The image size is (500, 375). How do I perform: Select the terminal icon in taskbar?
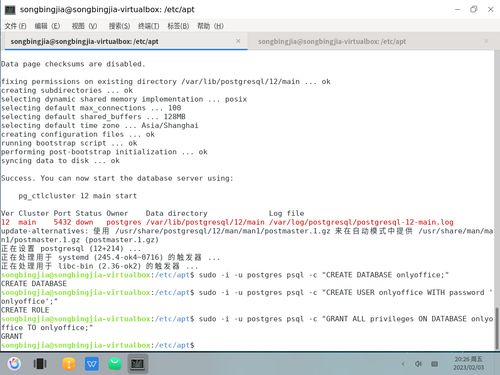137,364
